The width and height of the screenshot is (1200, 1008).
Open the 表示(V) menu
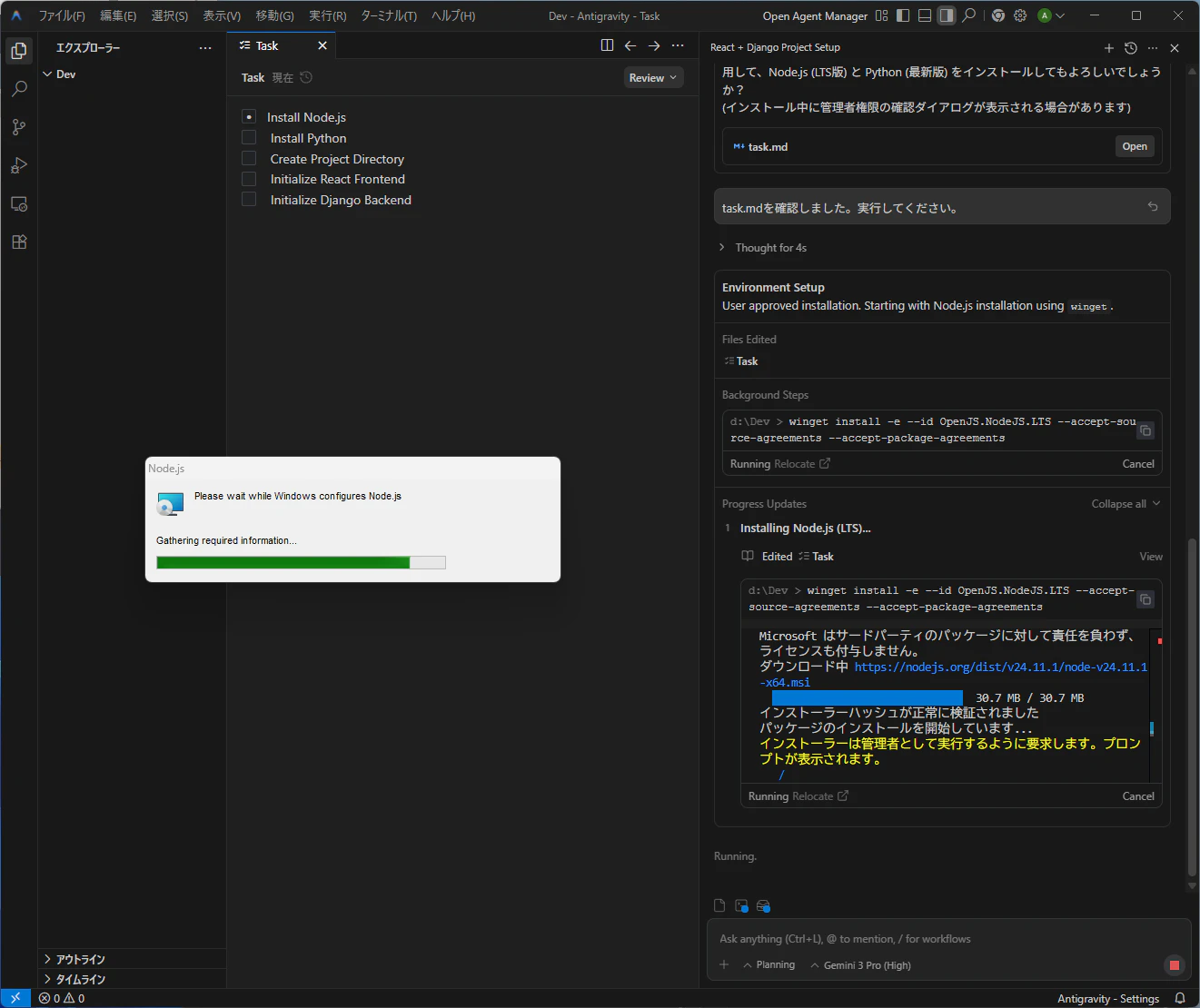point(222,15)
